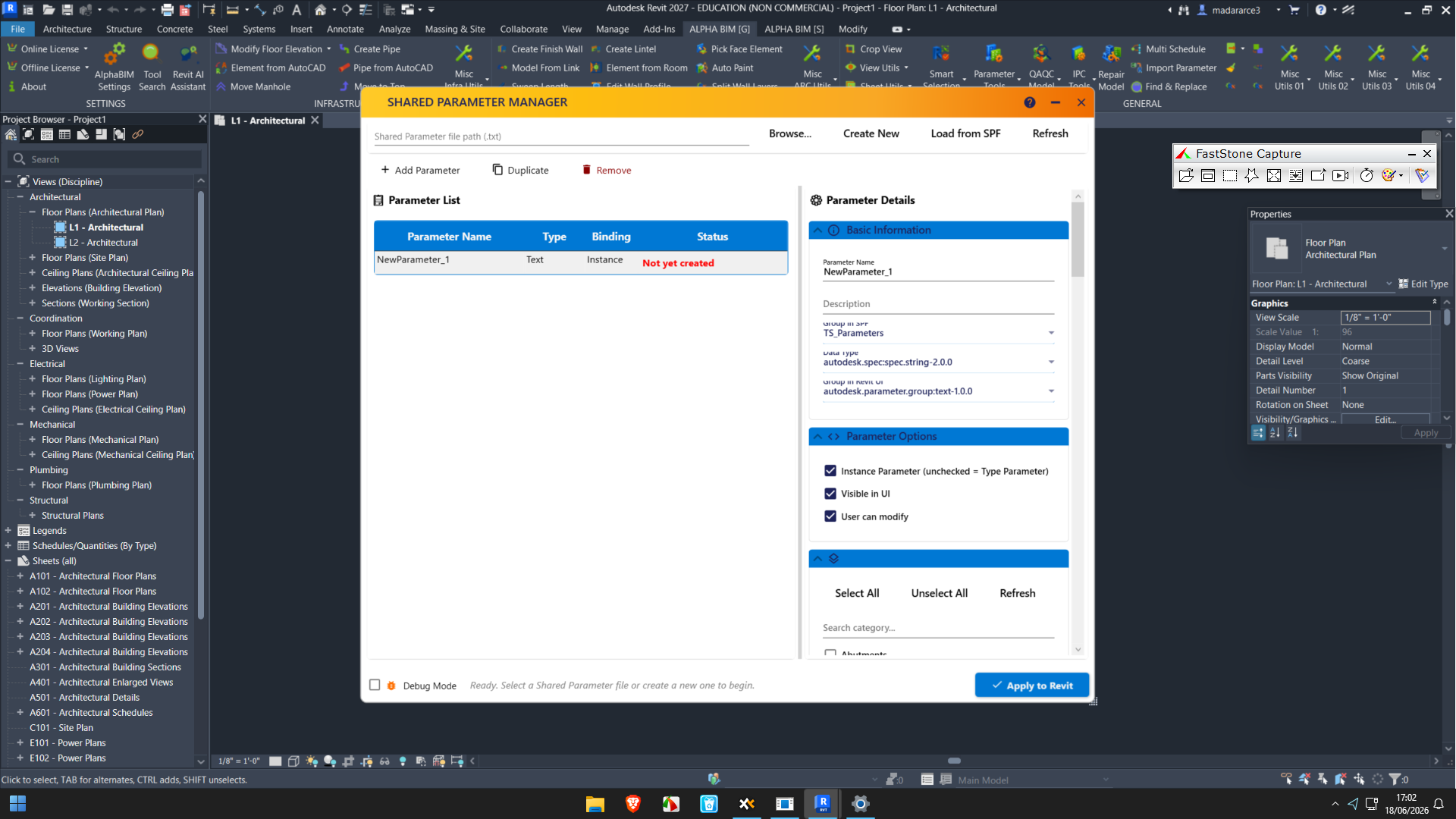The image size is (1456, 819).
Task: Click Select All categories button
Action: coord(857,593)
